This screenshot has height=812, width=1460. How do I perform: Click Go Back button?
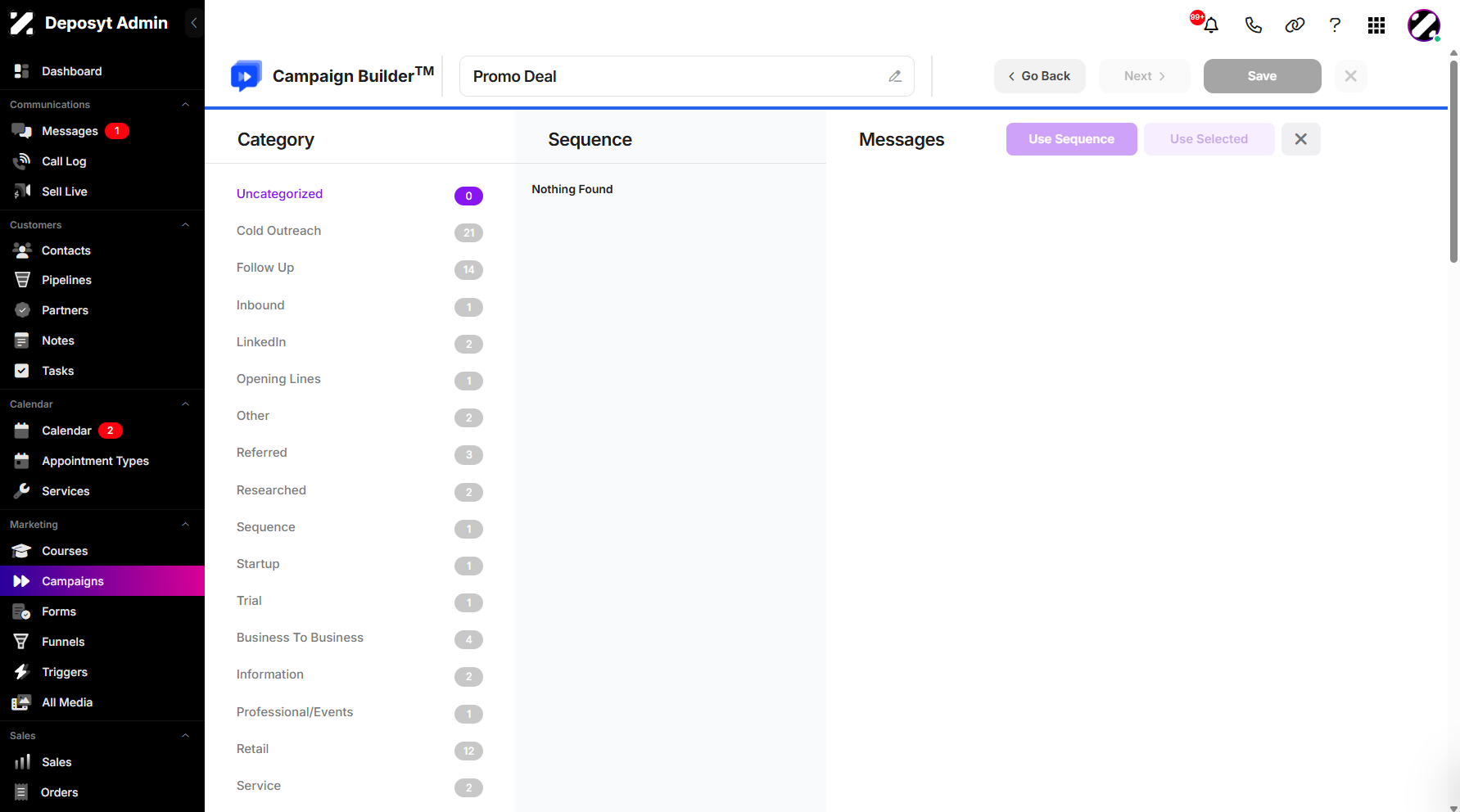click(x=1039, y=76)
